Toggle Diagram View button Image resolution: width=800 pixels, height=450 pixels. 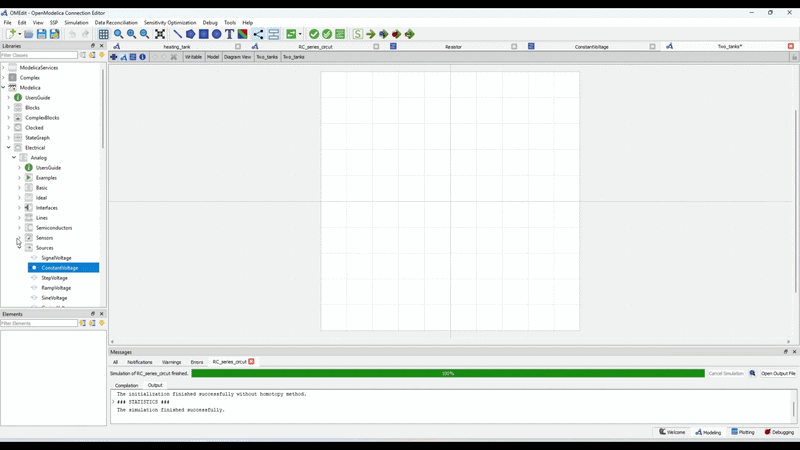pos(123,57)
